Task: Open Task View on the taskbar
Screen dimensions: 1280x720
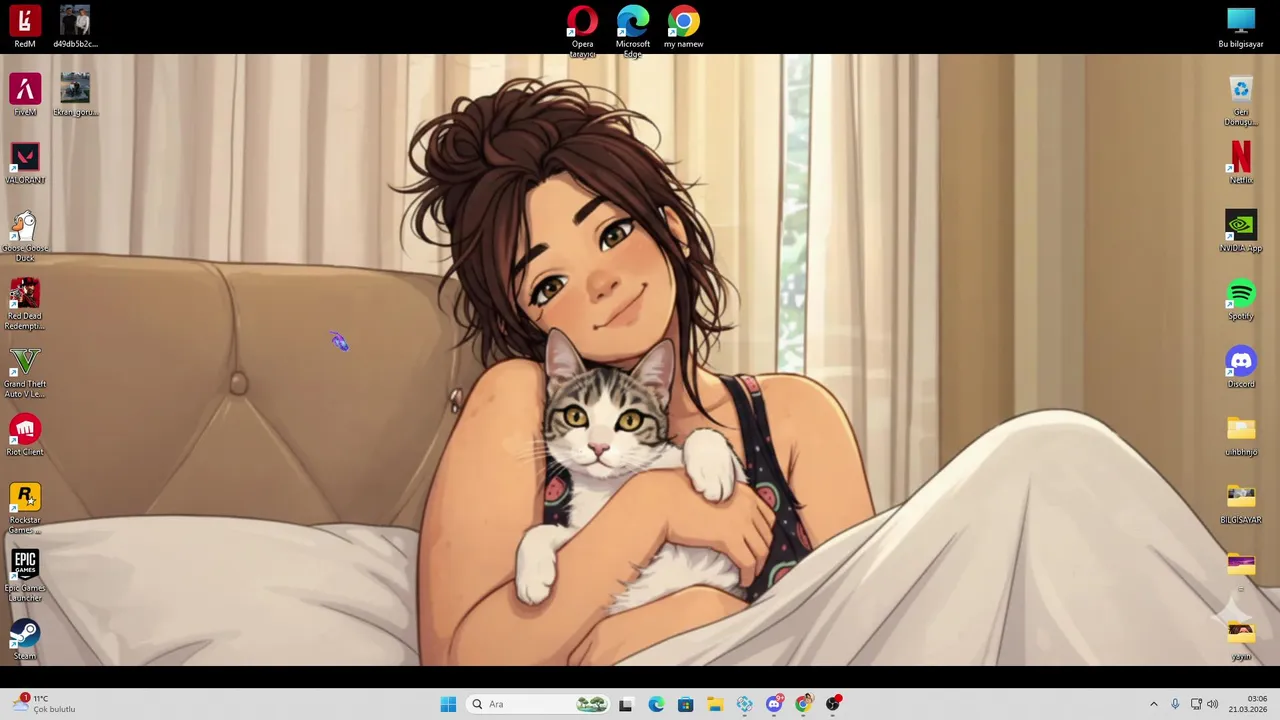Action: (626, 704)
